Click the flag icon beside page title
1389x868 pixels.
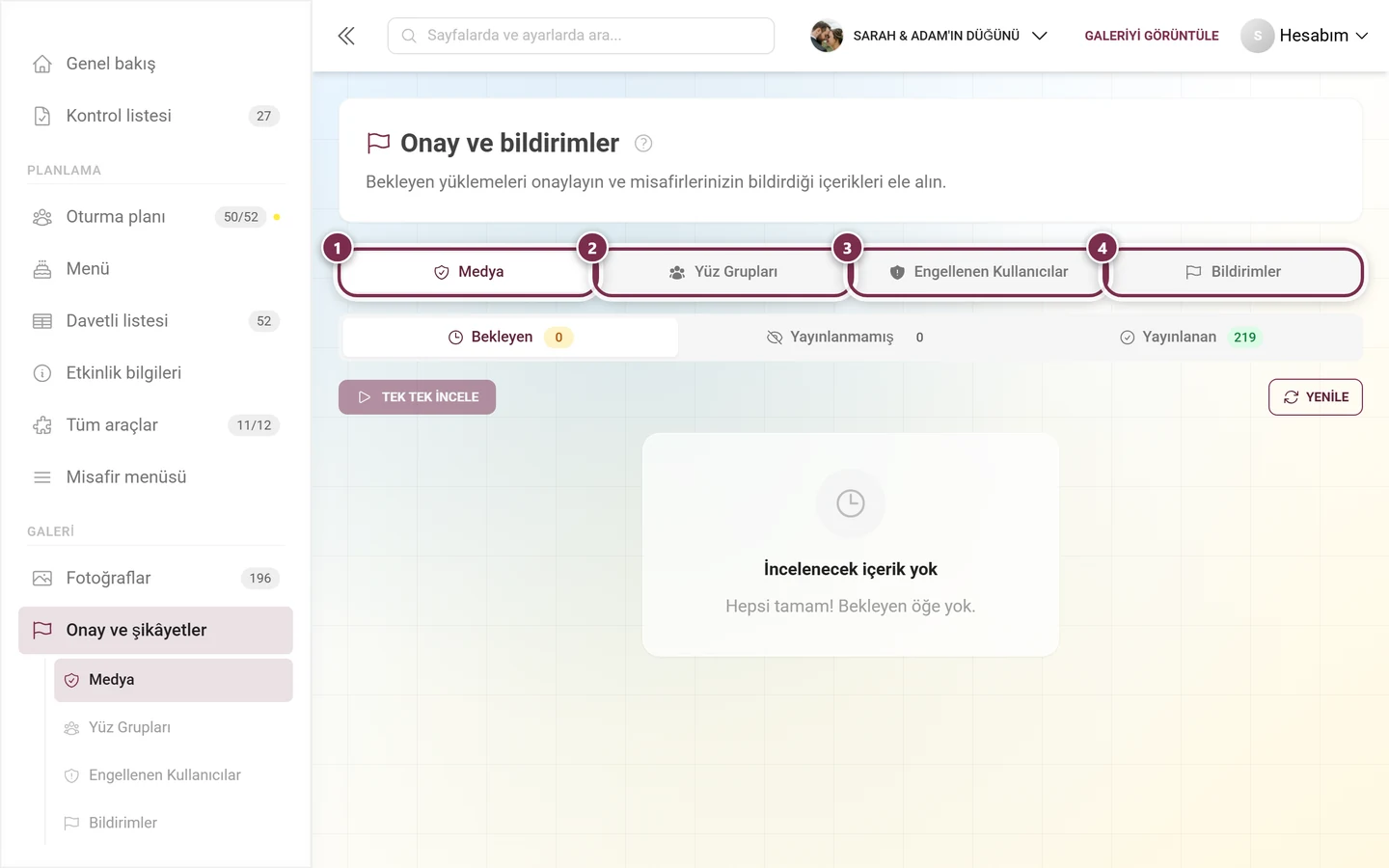[x=378, y=143]
